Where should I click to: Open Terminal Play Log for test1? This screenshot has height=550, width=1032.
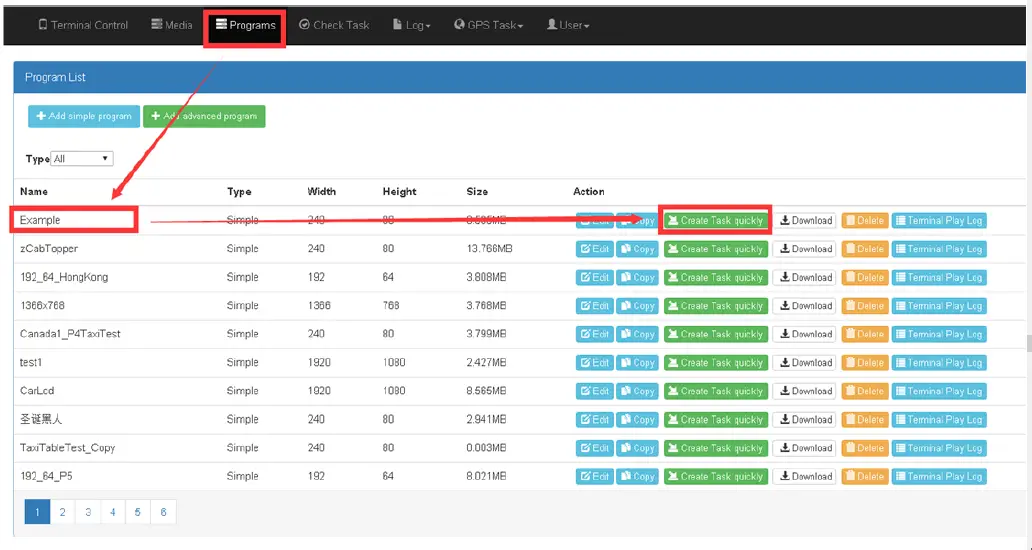click(x=938, y=363)
